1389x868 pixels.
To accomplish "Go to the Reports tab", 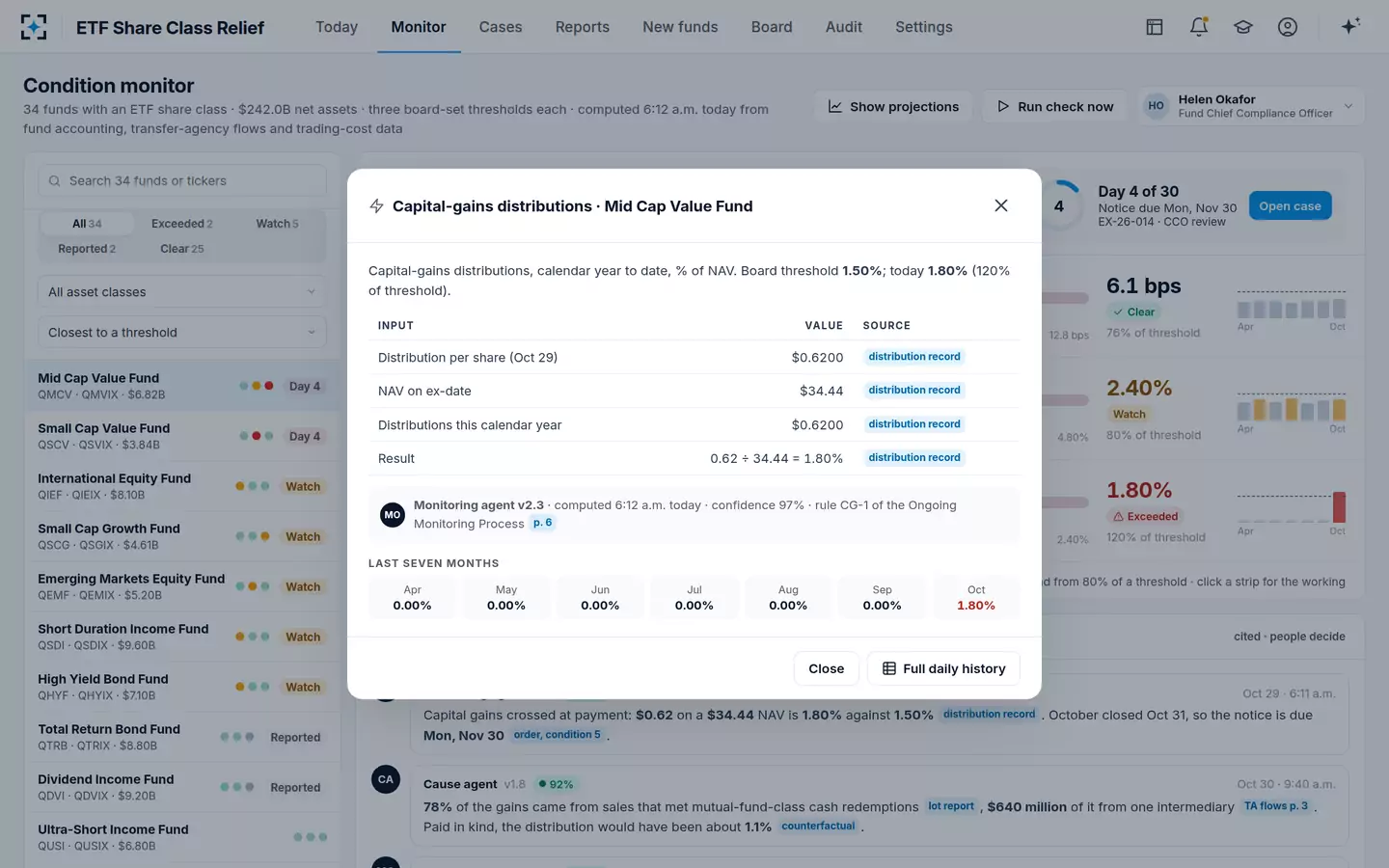I will click(583, 27).
